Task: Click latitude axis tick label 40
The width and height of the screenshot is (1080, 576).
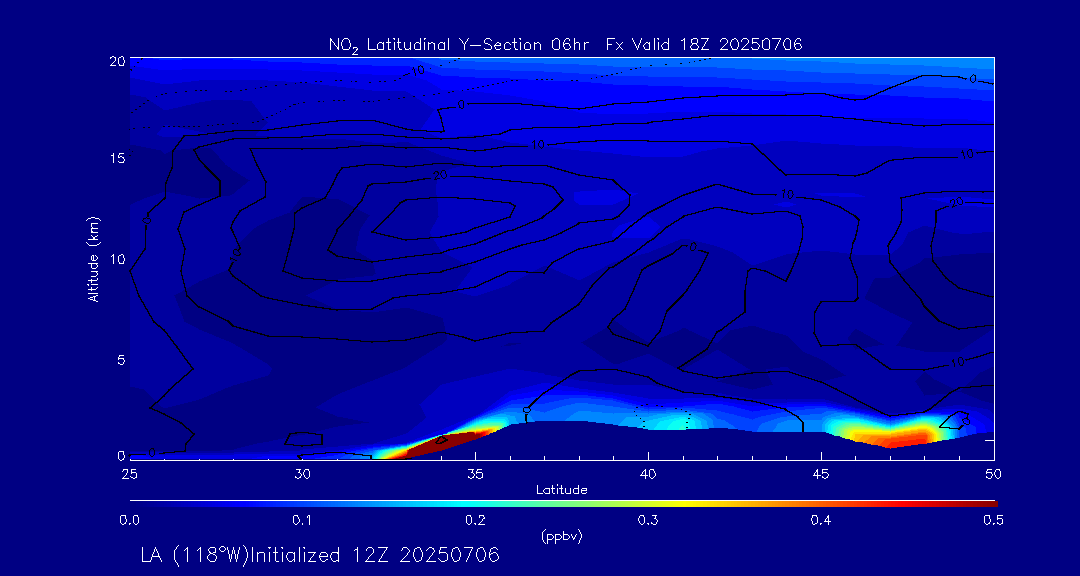Action: click(x=648, y=474)
